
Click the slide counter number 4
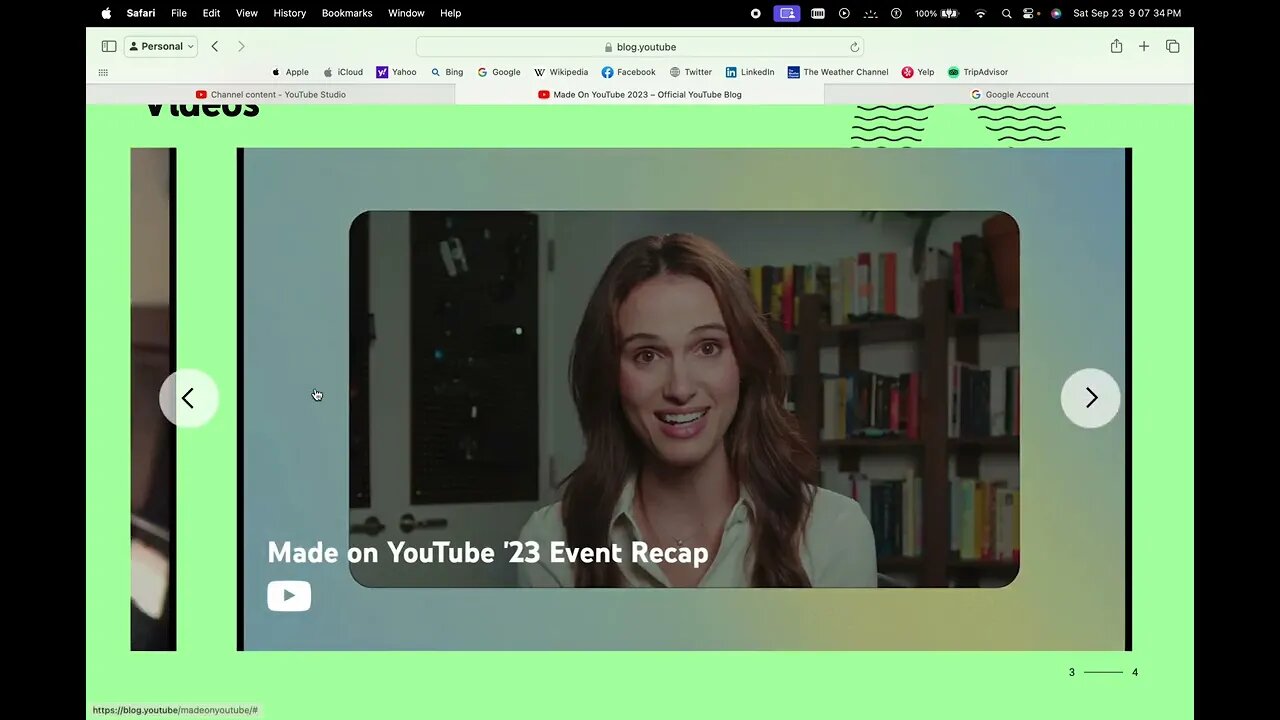(1135, 672)
